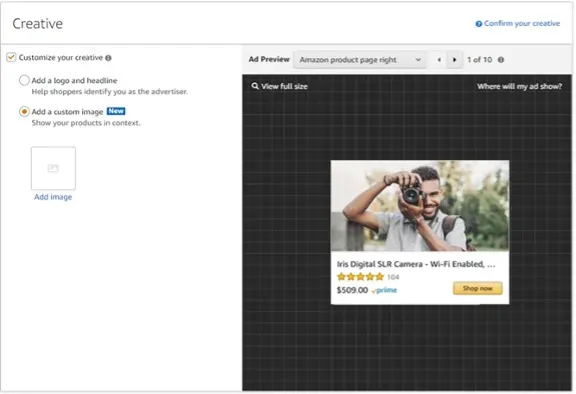This screenshot has width=576, height=394.
Task: Click the five-star rating in the ad
Action: pos(360,276)
